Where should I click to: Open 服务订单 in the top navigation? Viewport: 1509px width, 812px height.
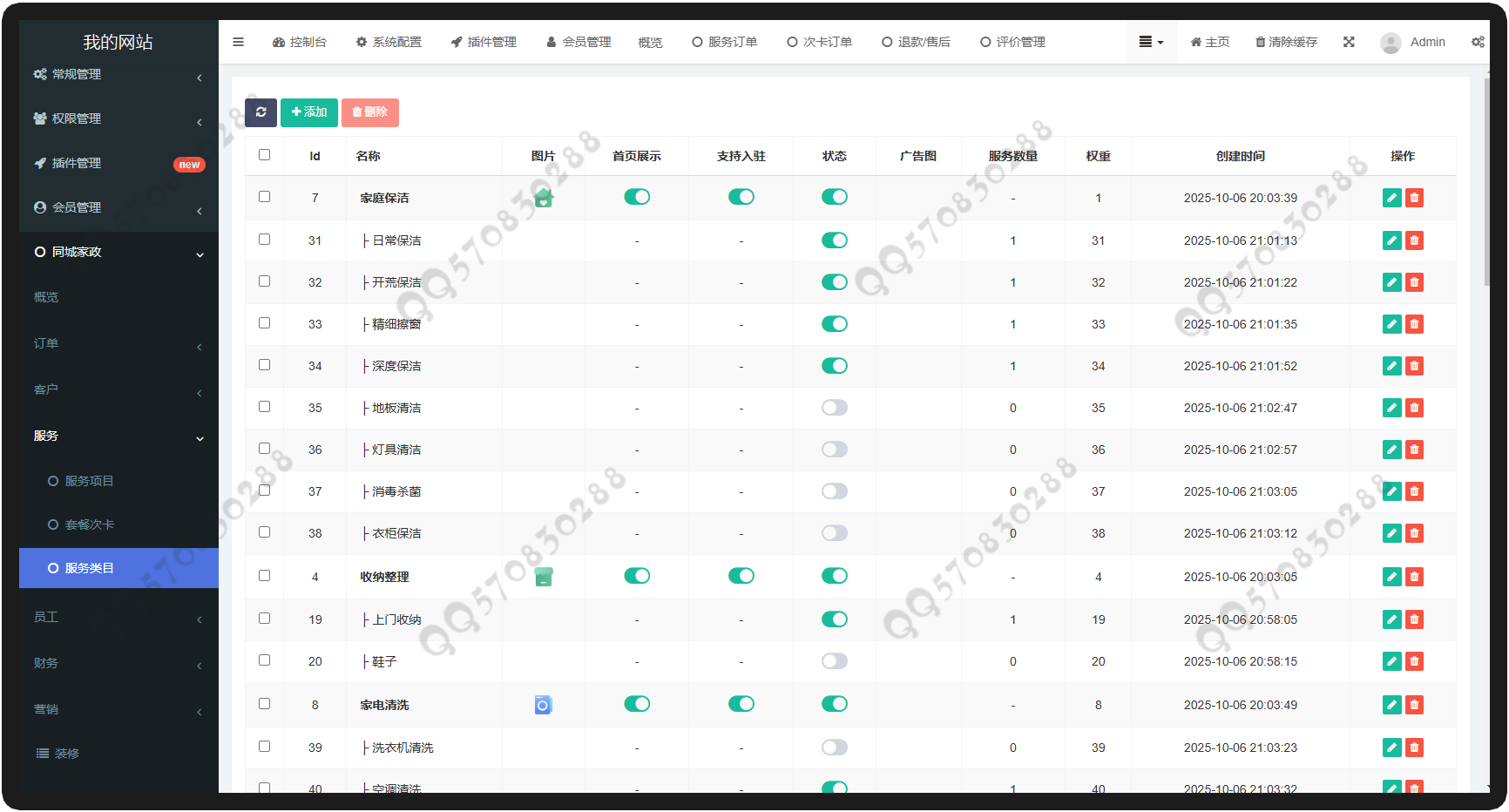tap(724, 42)
